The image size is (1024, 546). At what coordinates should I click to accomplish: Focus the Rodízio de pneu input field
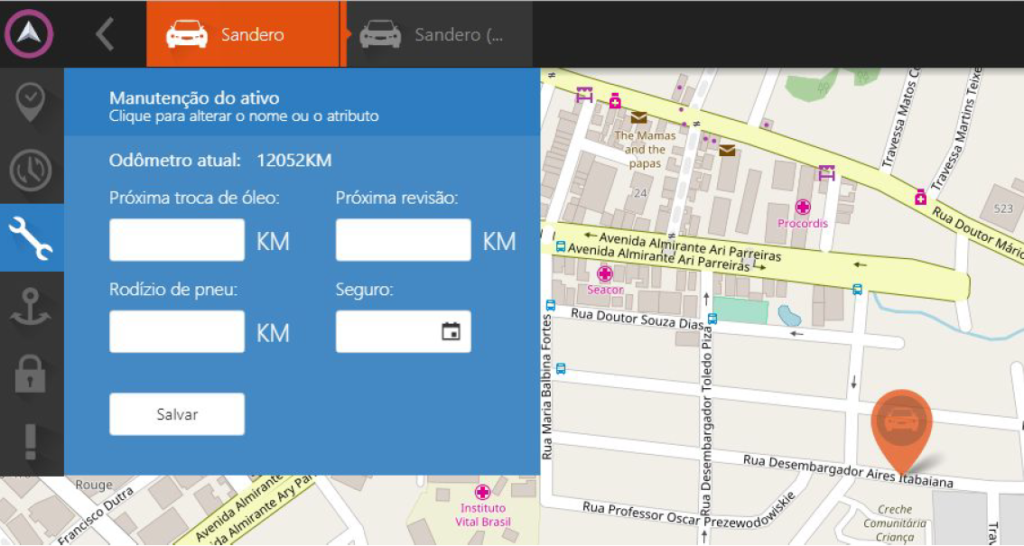[x=177, y=332]
